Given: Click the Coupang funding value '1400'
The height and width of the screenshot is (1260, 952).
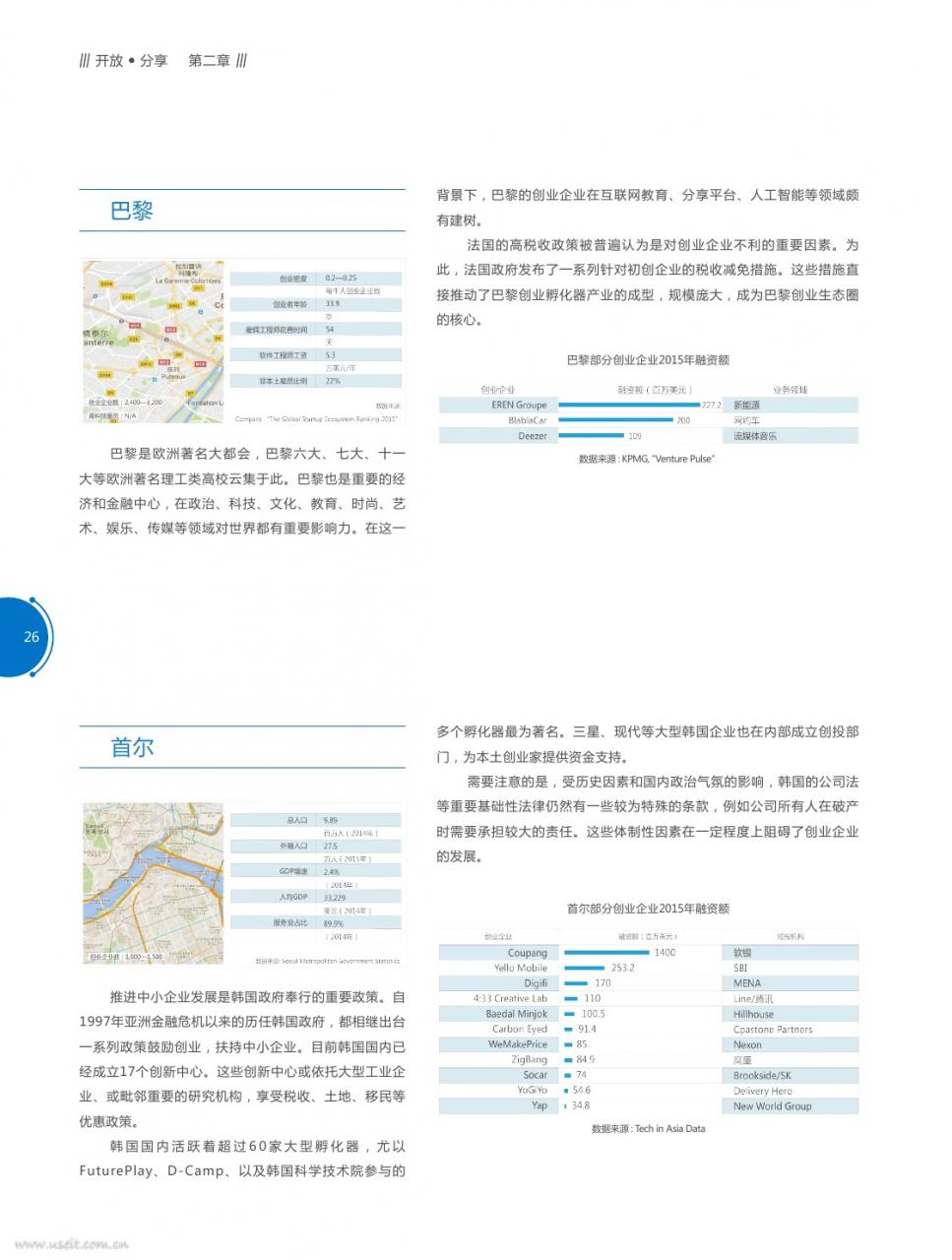Looking at the screenshot, I should coord(665,953).
